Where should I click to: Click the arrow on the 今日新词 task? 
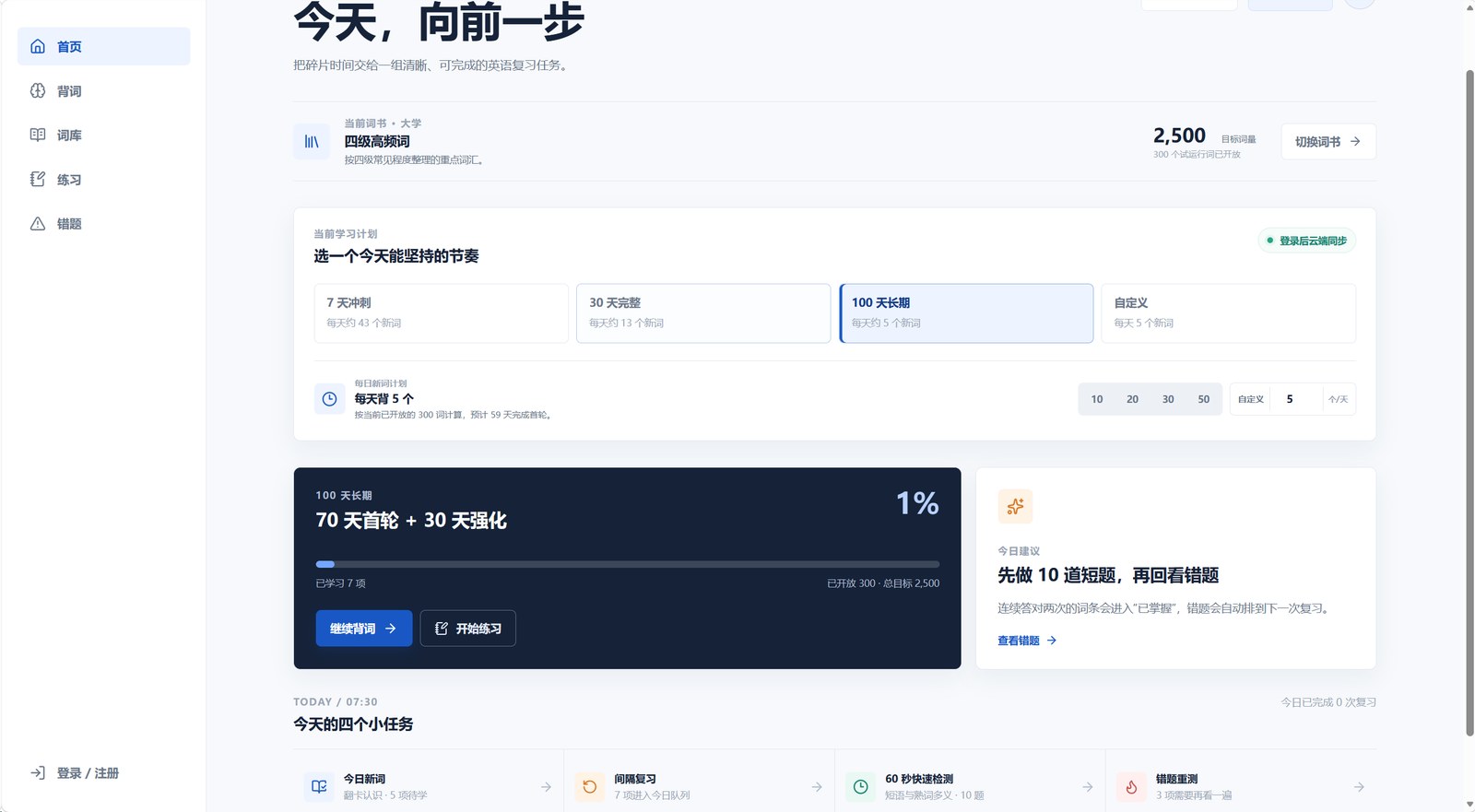click(x=546, y=787)
